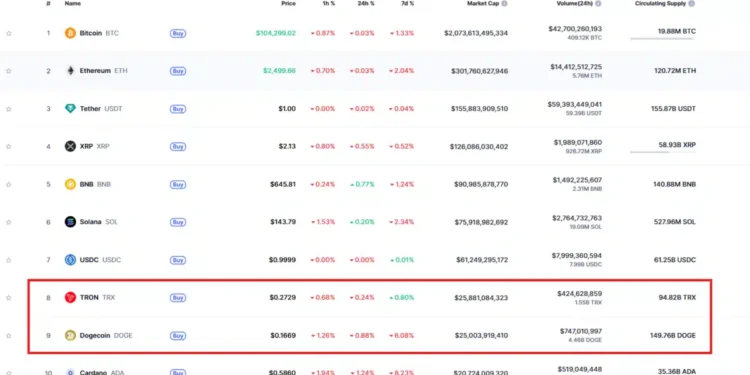Click Buy button for Tether
Image resolution: width=750 pixels, height=375 pixels.
pos(178,109)
